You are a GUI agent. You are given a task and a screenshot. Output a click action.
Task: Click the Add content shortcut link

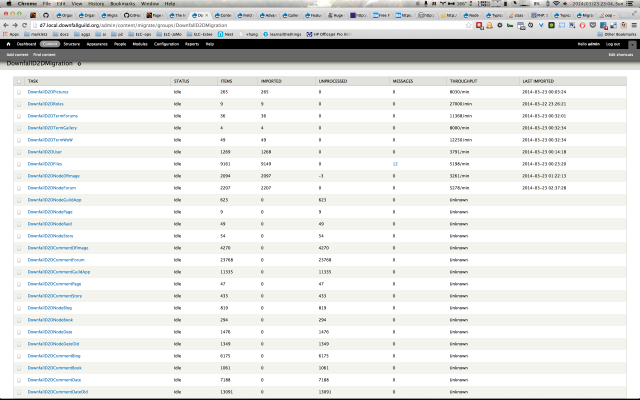click(x=17, y=55)
